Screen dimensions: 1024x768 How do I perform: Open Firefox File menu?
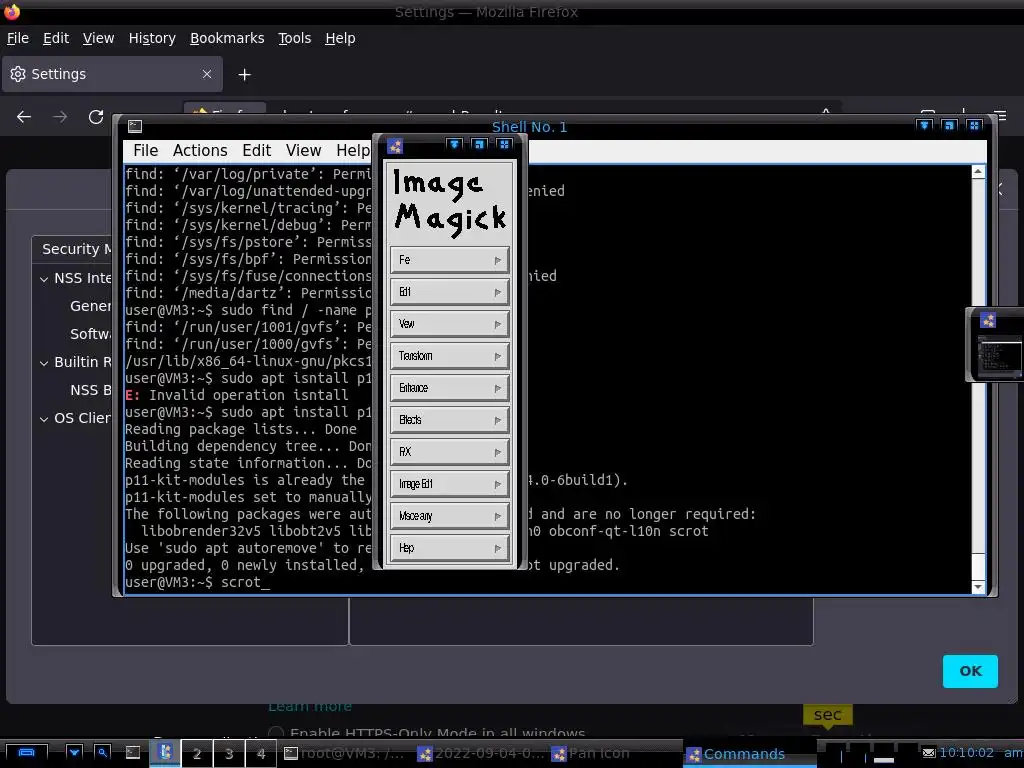18,39
